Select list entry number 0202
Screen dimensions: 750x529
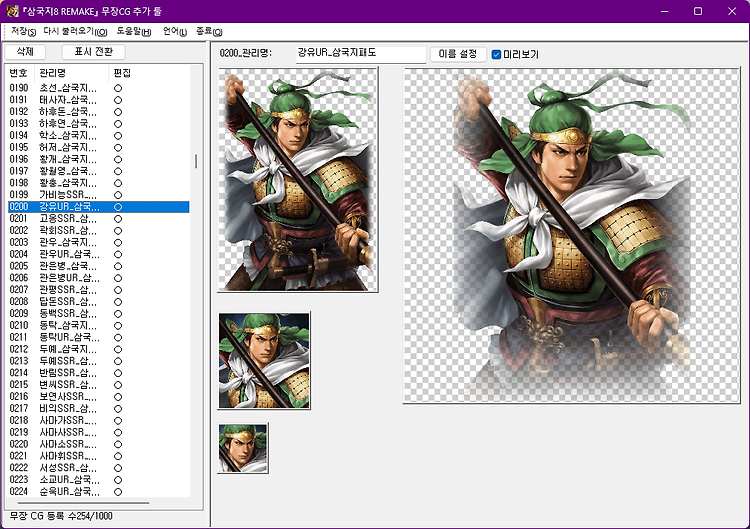pyautogui.click(x=99, y=231)
